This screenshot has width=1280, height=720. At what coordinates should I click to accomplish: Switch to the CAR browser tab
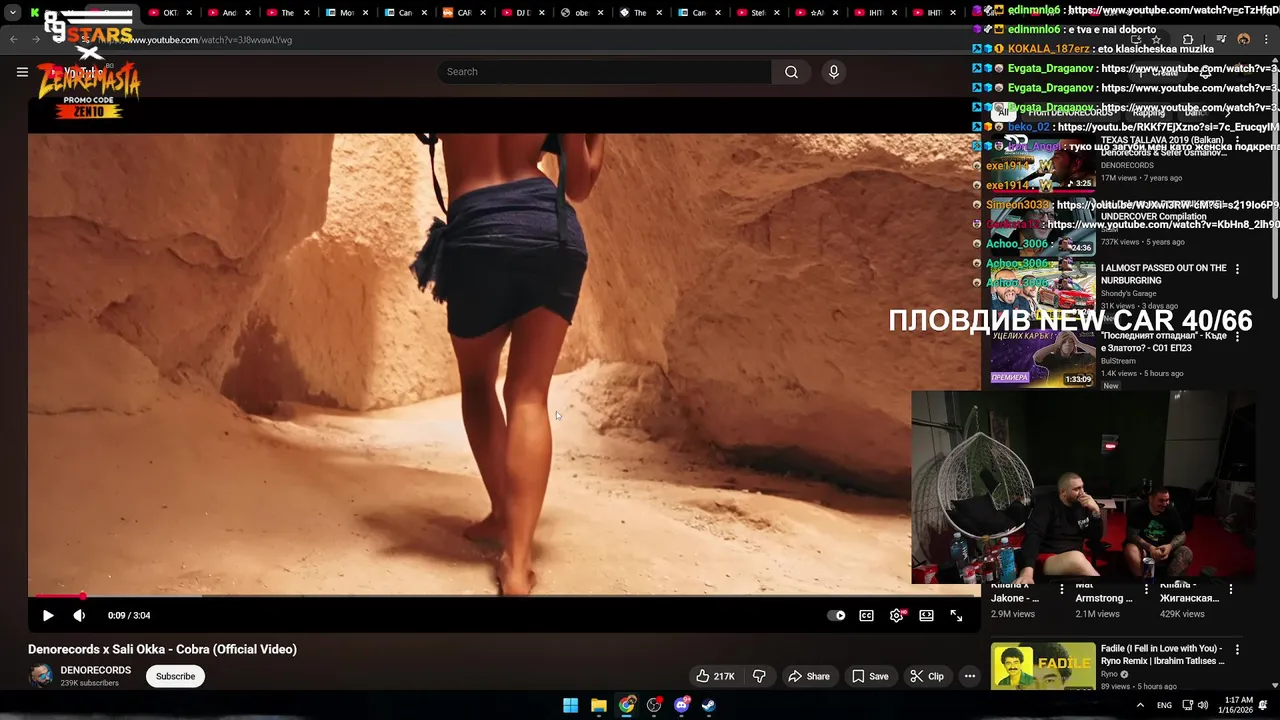(464, 13)
